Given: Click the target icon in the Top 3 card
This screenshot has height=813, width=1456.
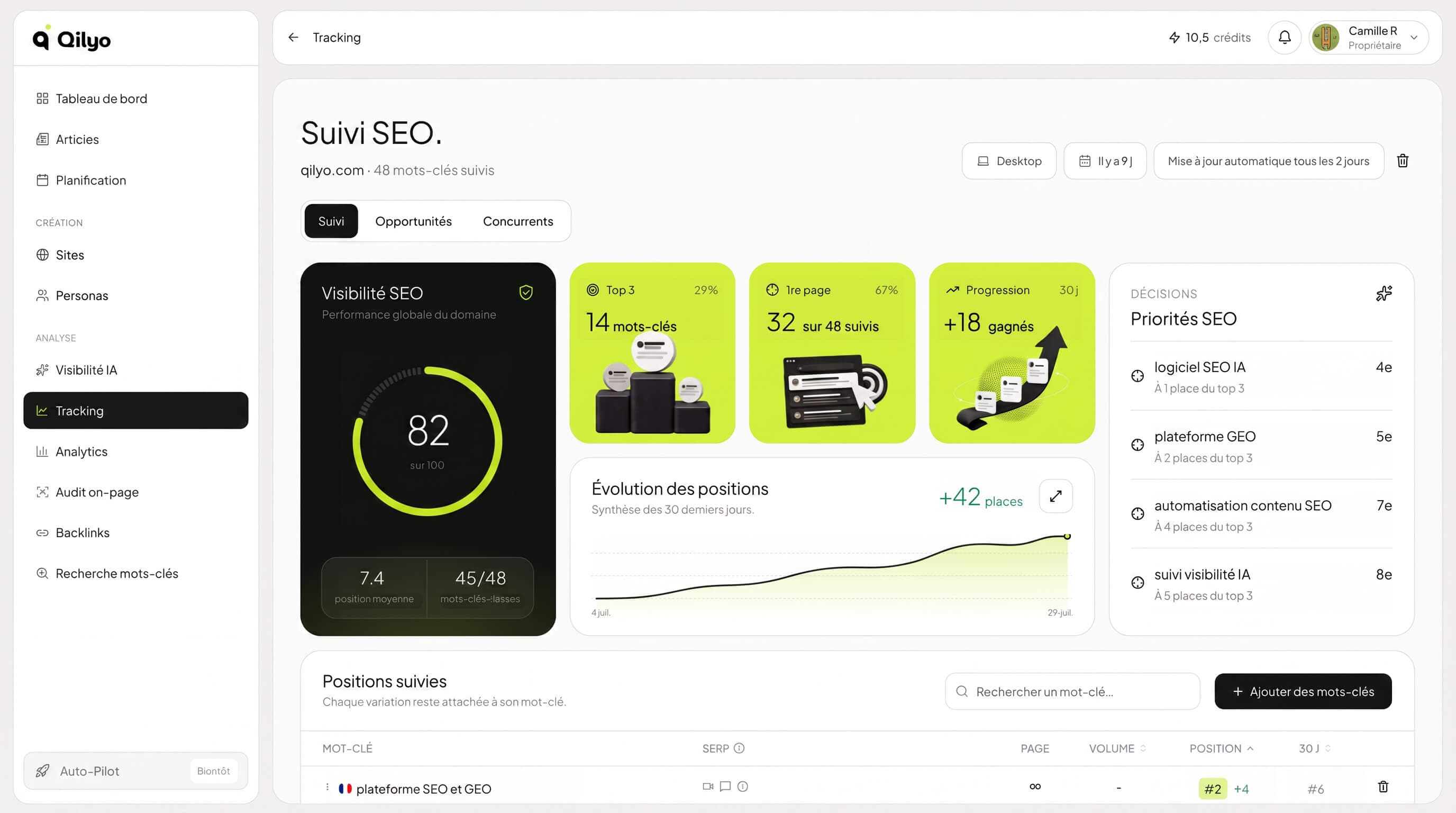Looking at the screenshot, I should click(x=593, y=290).
